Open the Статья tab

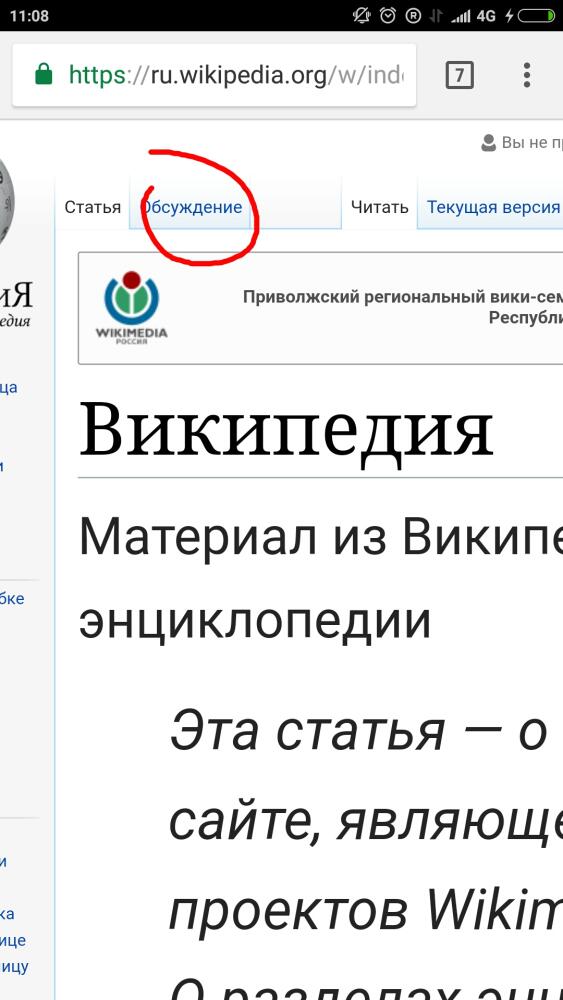click(92, 207)
